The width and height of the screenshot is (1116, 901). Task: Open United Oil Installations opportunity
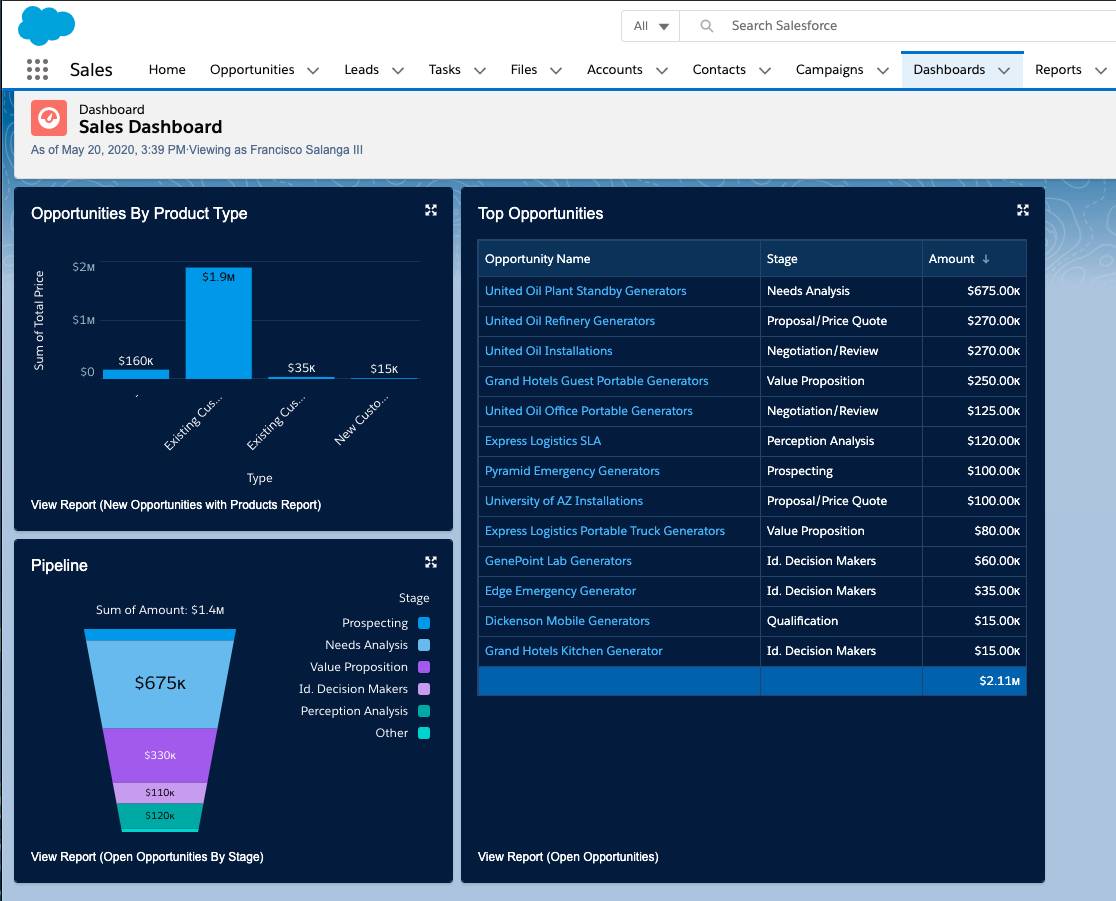click(549, 351)
